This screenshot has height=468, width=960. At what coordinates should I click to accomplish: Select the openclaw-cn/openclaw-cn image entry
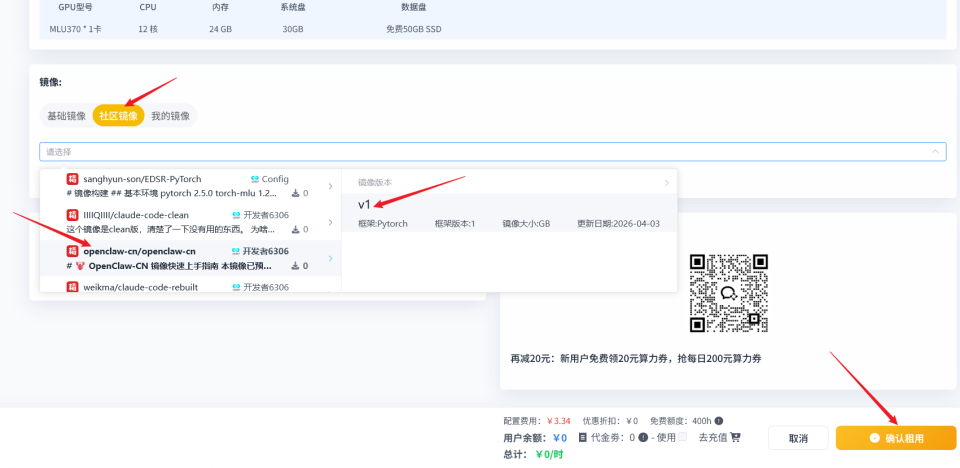190,259
